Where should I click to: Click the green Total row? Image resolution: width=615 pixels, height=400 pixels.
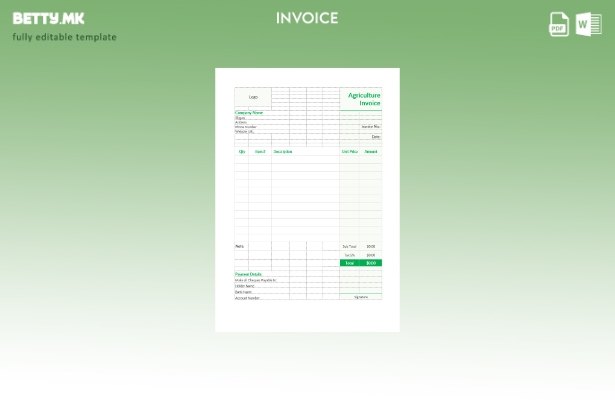pos(360,263)
